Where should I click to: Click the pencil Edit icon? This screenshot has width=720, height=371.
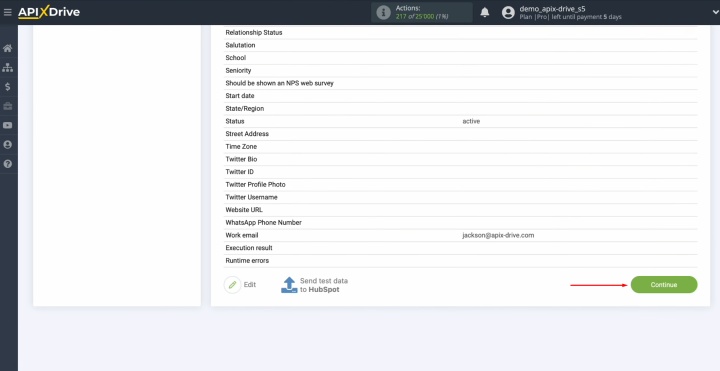point(232,285)
